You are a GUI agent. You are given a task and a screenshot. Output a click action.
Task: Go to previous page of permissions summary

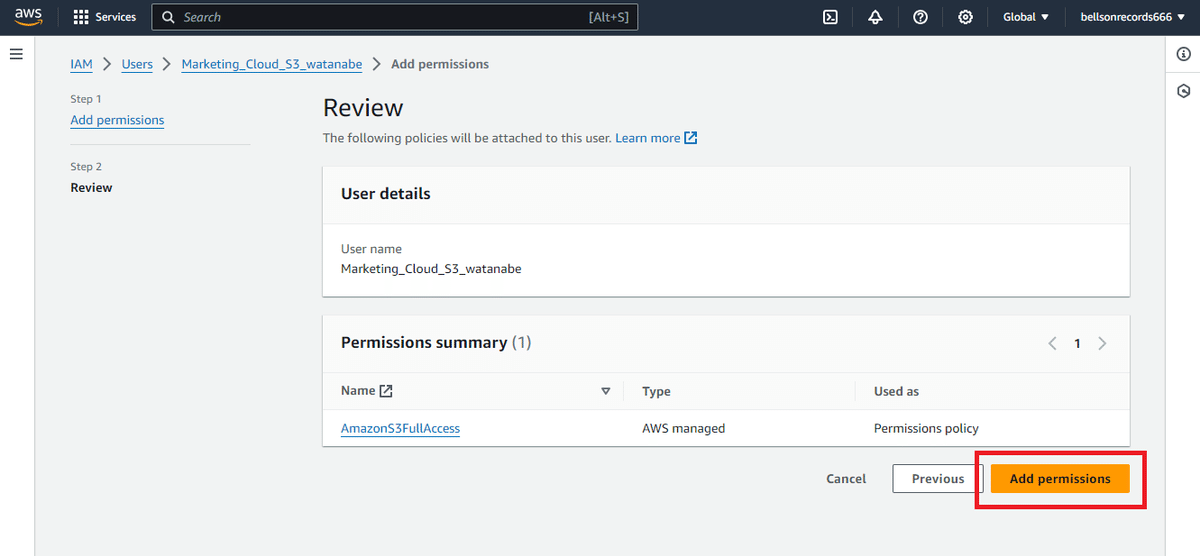[x=1052, y=343]
